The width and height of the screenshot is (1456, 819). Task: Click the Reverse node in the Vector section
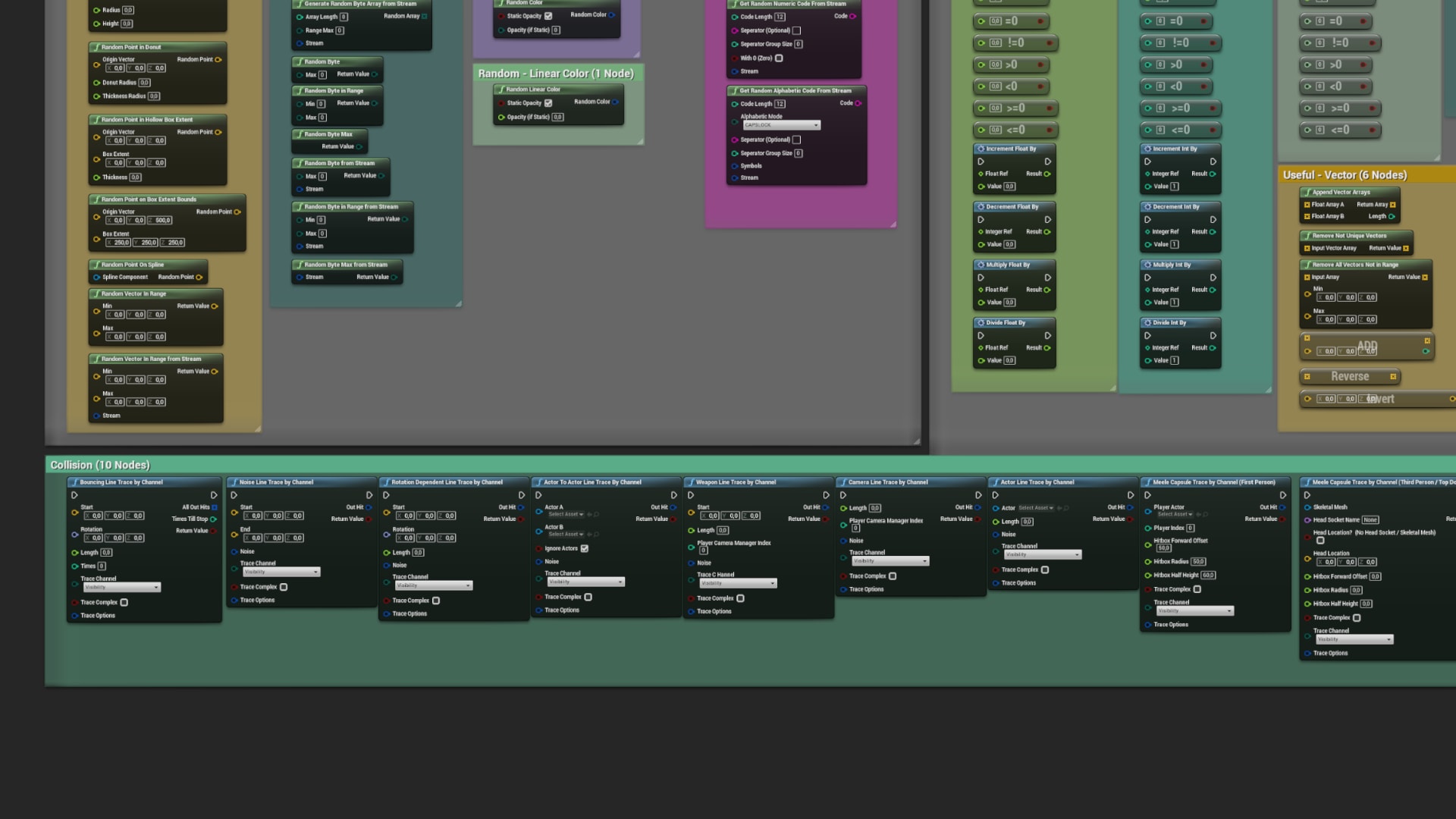pyautogui.click(x=1350, y=376)
